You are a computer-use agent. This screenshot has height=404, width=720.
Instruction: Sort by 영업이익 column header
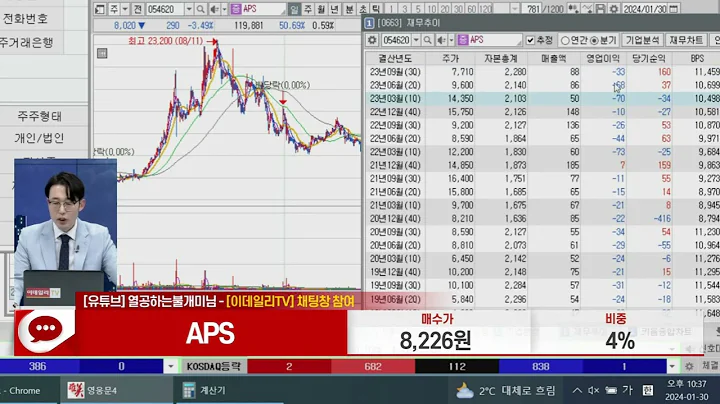(603, 58)
